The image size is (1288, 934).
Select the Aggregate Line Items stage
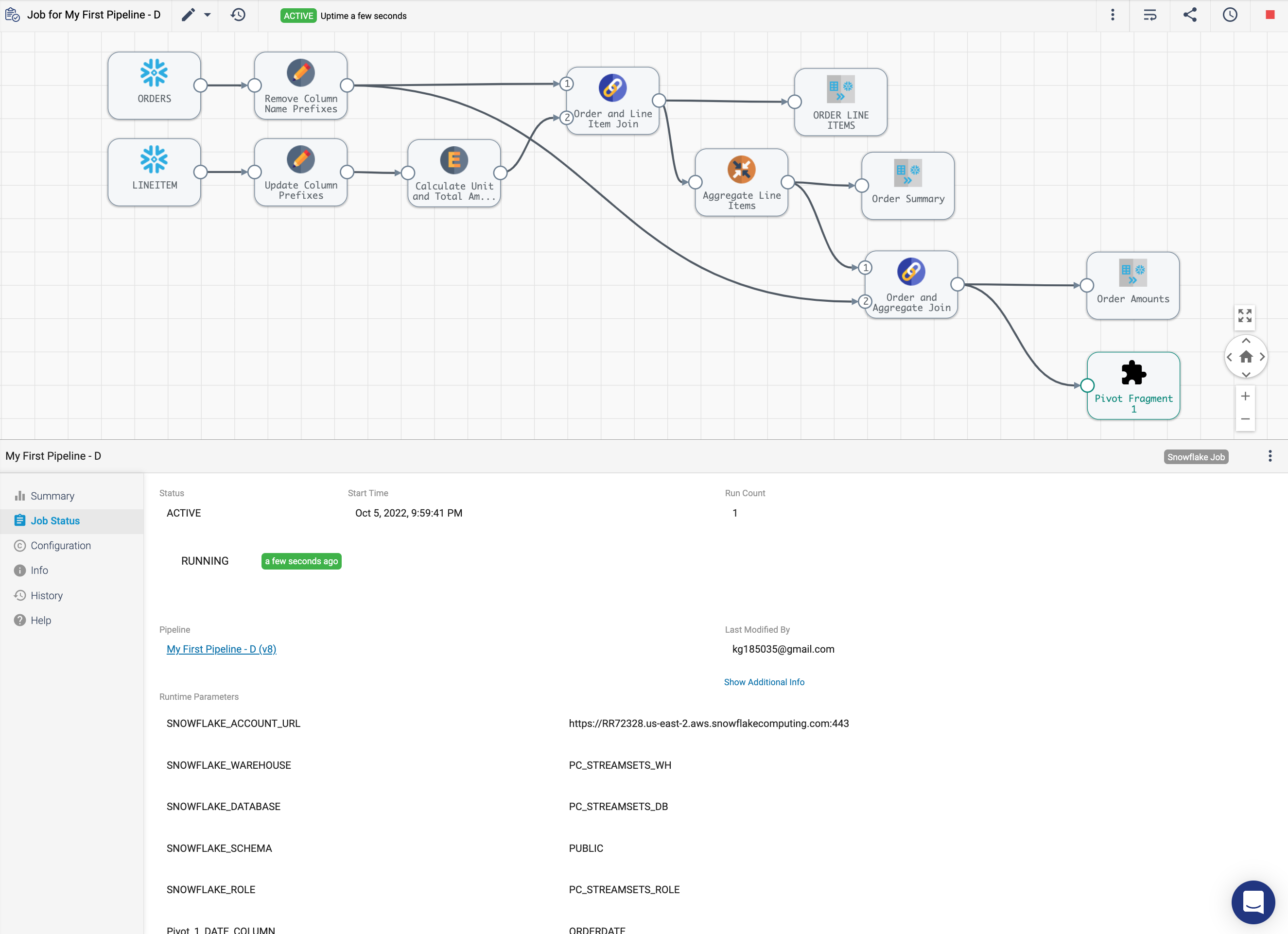(741, 182)
